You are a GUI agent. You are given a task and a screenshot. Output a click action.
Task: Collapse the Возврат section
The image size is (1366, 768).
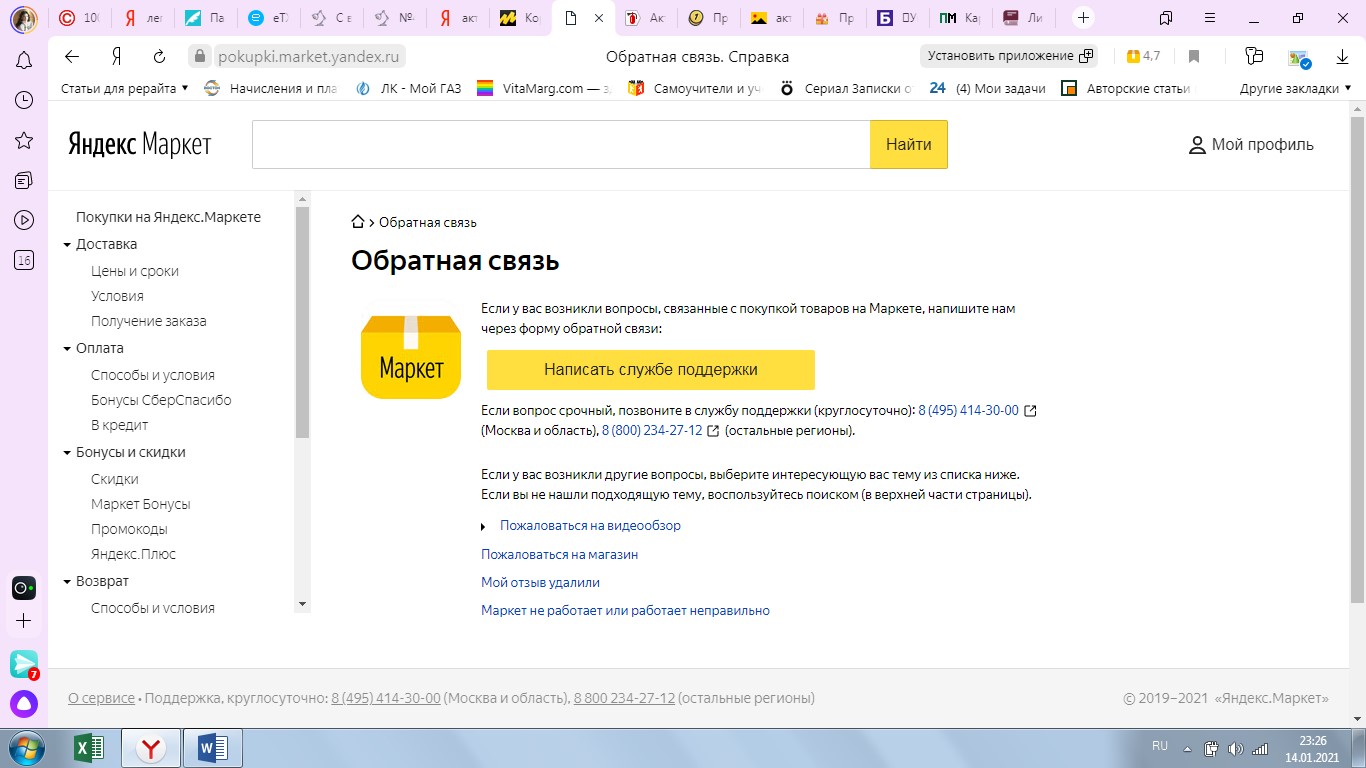67,582
